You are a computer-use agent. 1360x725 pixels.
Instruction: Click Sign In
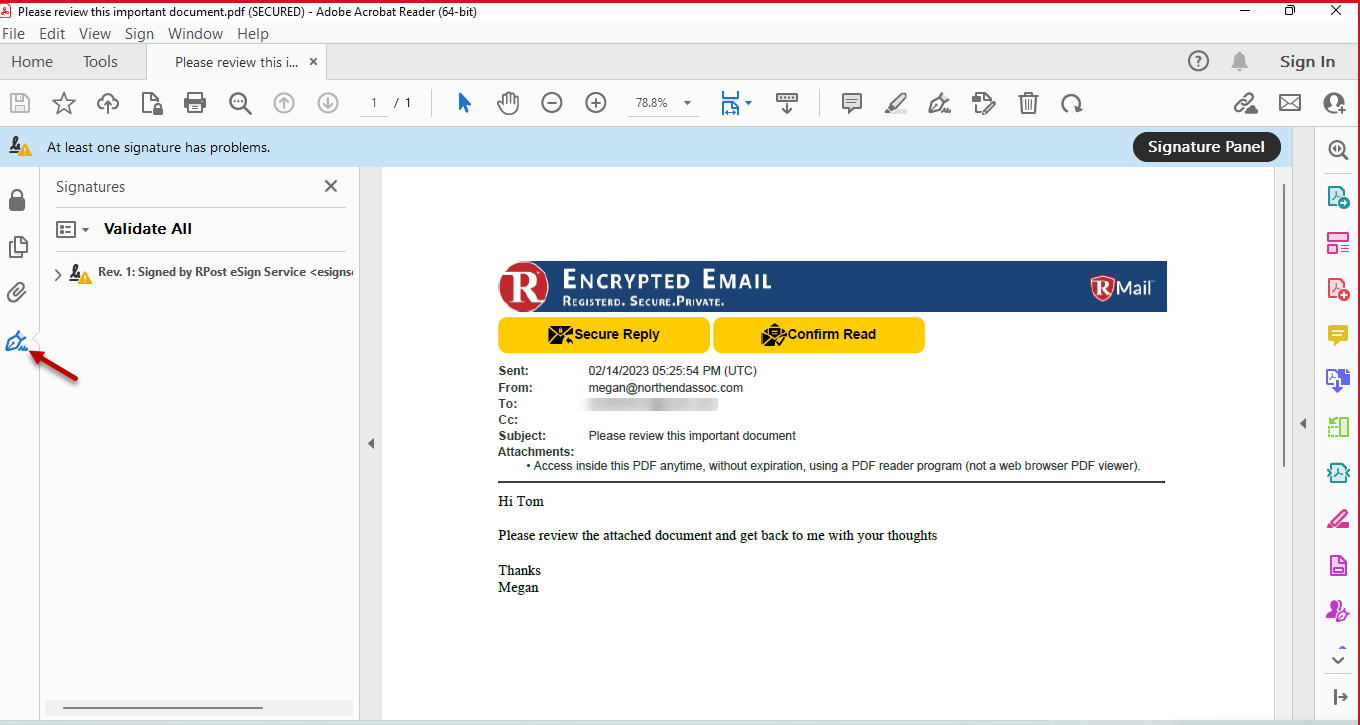click(1307, 62)
